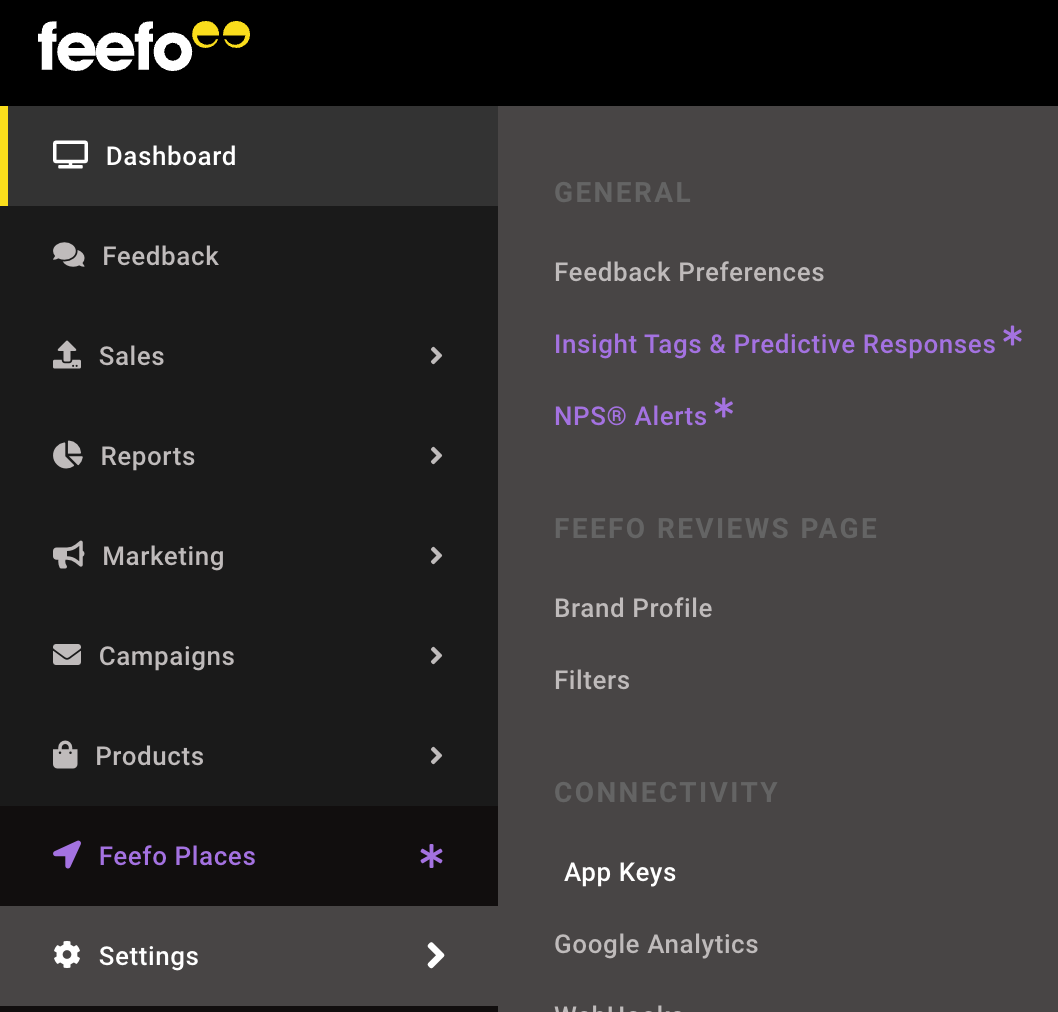
Task: Open NPS Alerts settings page
Action: pos(630,416)
